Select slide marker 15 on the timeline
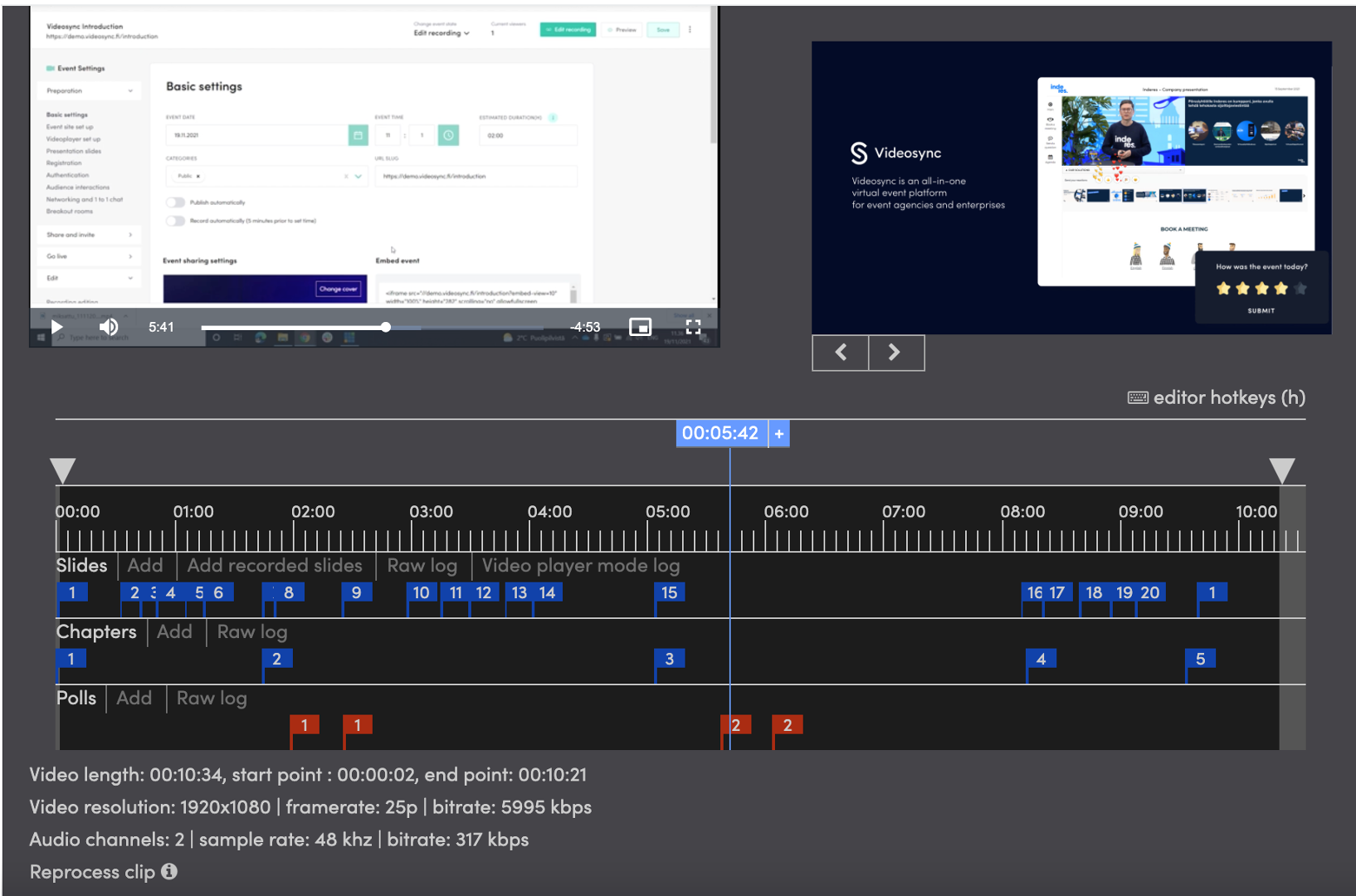Viewport: 1356px width, 896px height. [670, 592]
